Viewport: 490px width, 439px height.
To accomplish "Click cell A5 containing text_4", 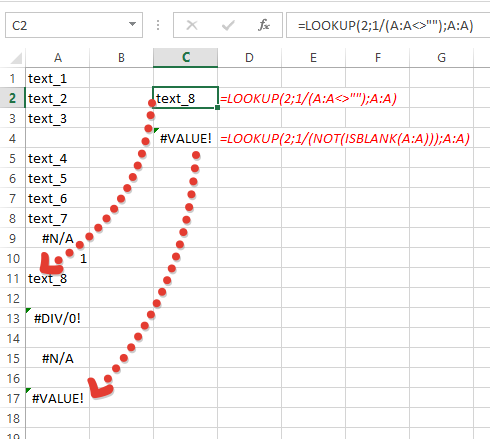I will point(58,158).
